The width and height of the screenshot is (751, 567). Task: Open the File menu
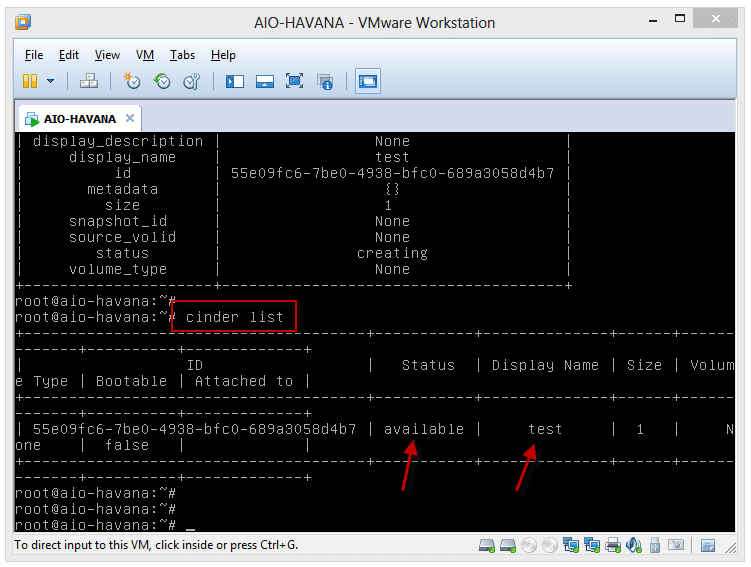click(34, 55)
